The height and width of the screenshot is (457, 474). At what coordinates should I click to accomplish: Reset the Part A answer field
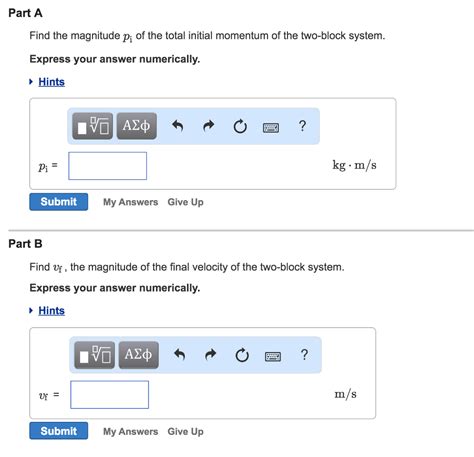(240, 126)
